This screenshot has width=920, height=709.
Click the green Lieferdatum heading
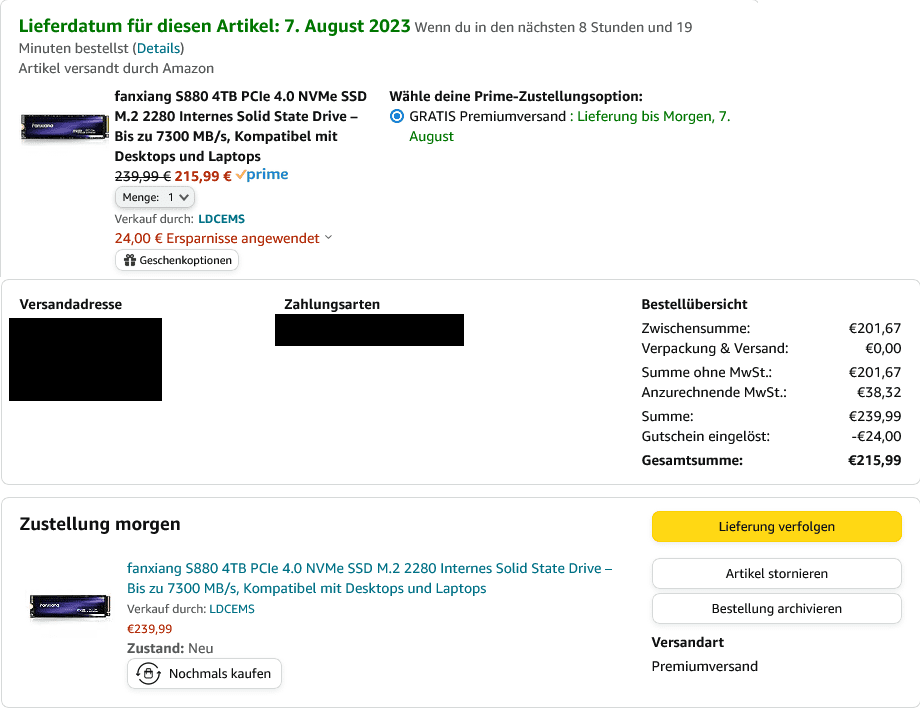(x=214, y=26)
